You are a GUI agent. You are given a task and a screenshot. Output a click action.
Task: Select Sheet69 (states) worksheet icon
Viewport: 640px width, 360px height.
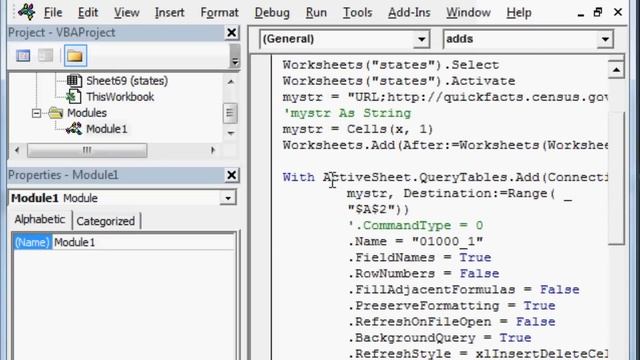pyautogui.click(x=74, y=81)
